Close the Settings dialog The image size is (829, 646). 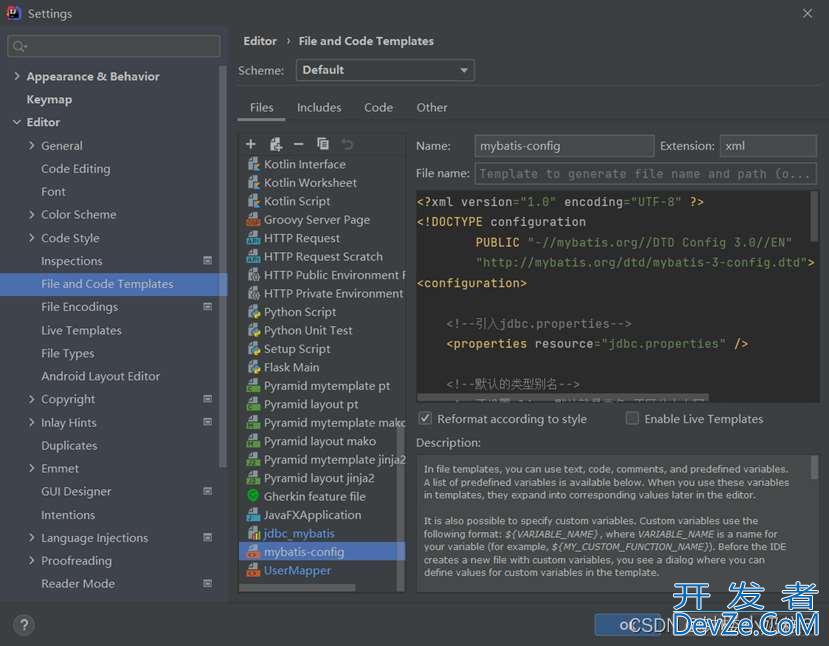807,13
